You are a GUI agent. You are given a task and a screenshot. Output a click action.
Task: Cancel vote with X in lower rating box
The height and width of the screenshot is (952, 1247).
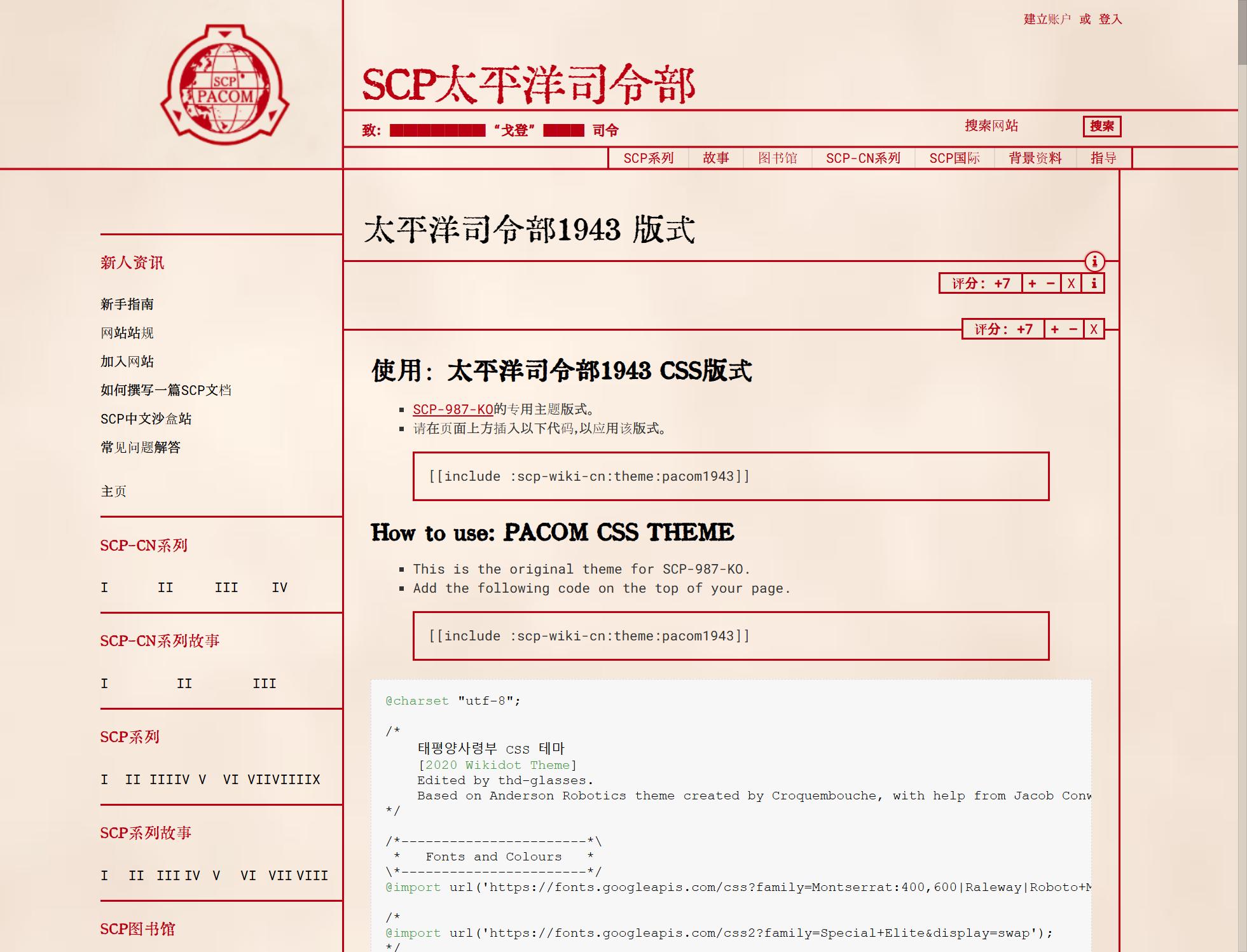click(x=1094, y=329)
